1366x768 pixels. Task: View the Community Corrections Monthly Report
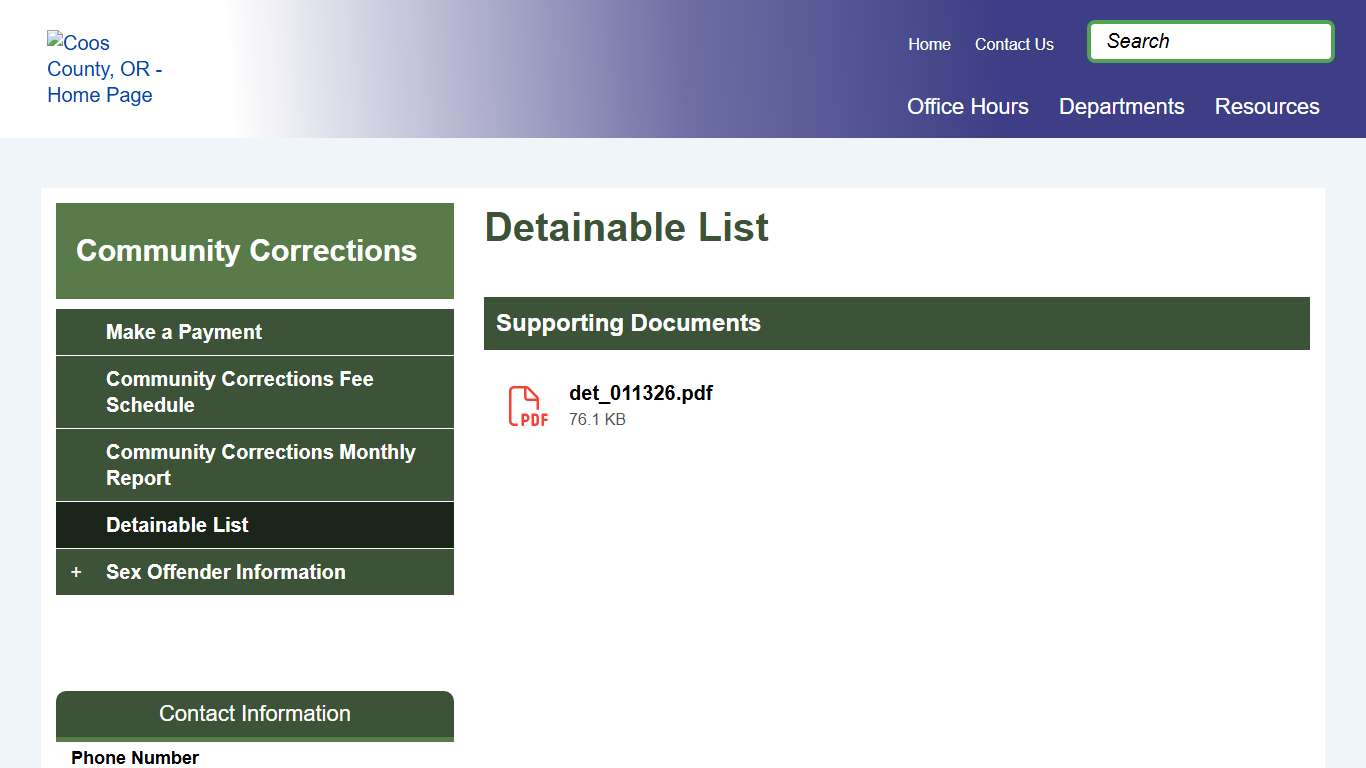[260, 464]
